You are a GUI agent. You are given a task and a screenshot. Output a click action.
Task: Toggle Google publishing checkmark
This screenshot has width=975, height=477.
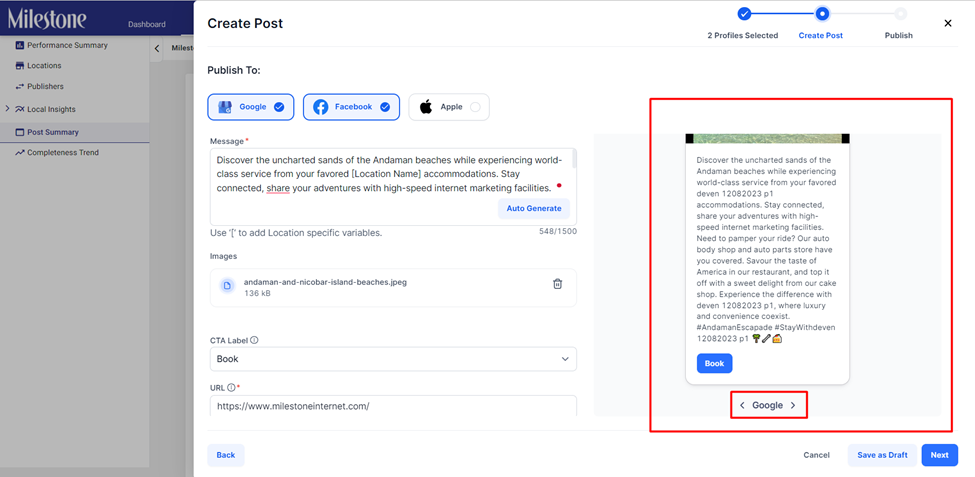tap(279, 107)
